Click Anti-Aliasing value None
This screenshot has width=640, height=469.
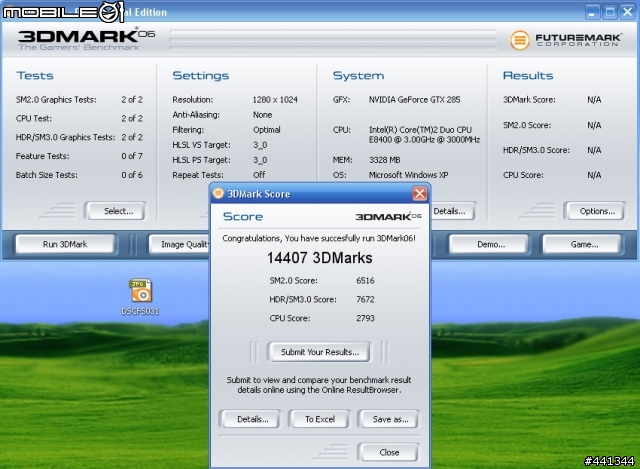[262, 115]
